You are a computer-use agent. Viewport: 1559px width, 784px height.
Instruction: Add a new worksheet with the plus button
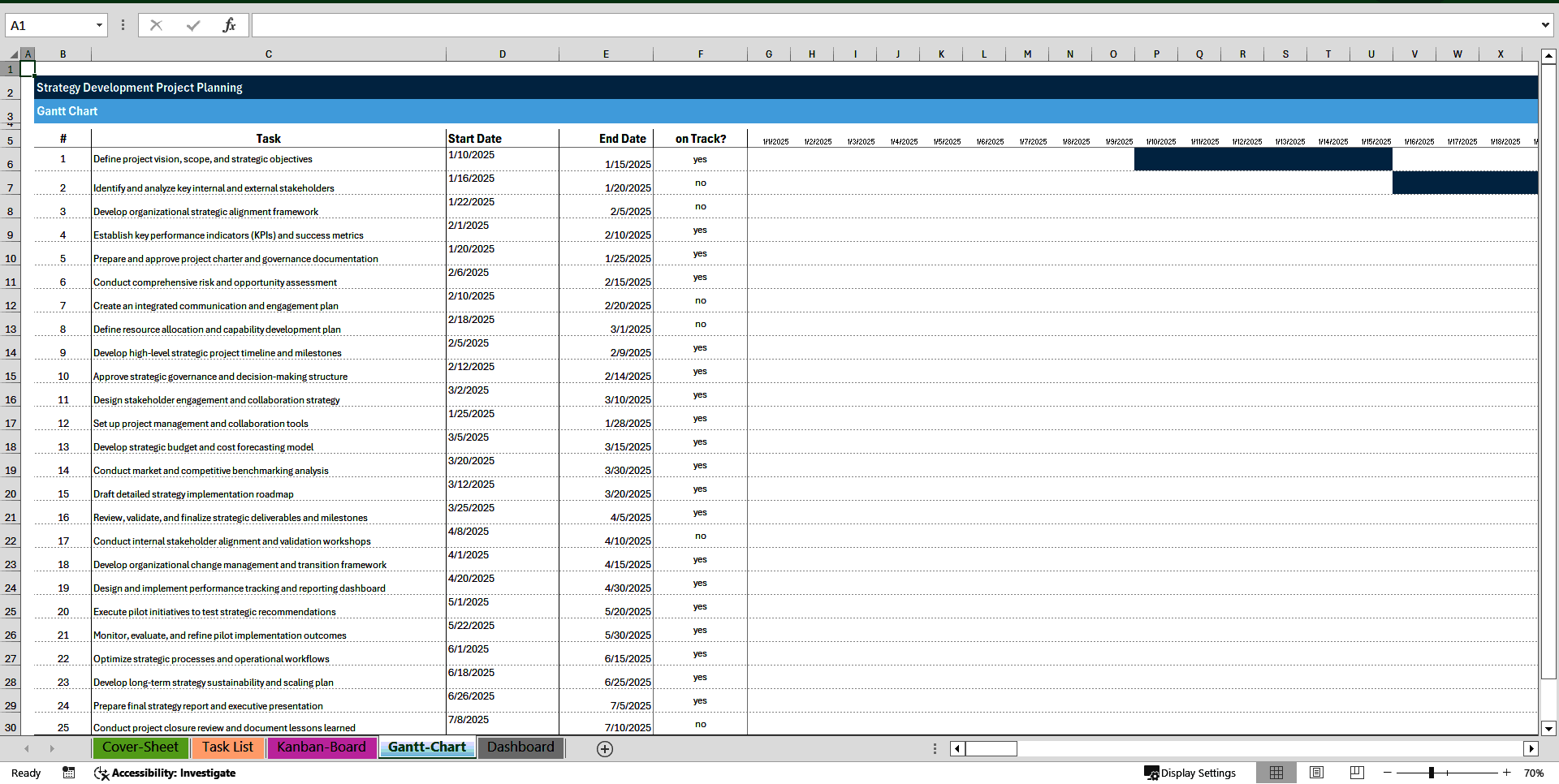[605, 748]
